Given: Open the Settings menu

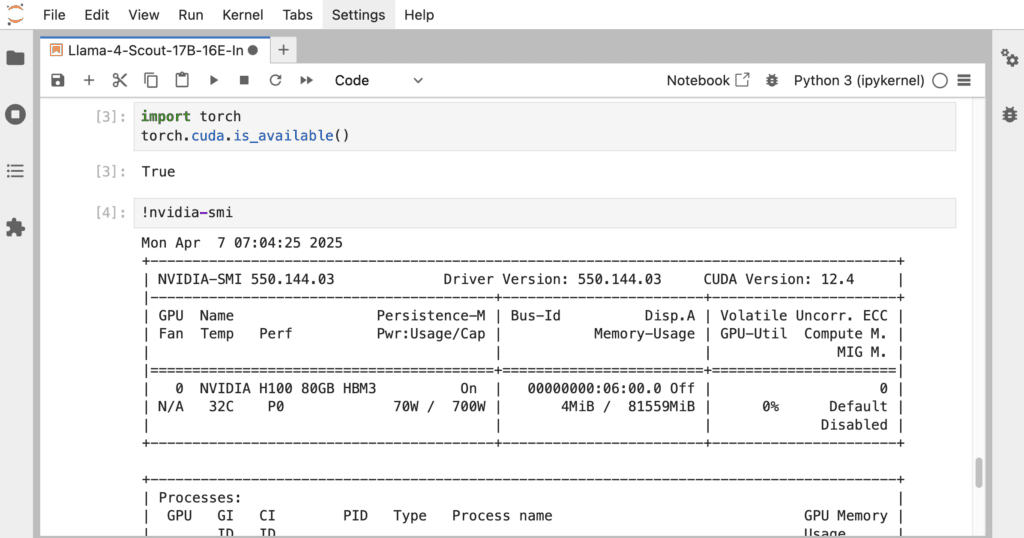Looking at the screenshot, I should coord(359,14).
